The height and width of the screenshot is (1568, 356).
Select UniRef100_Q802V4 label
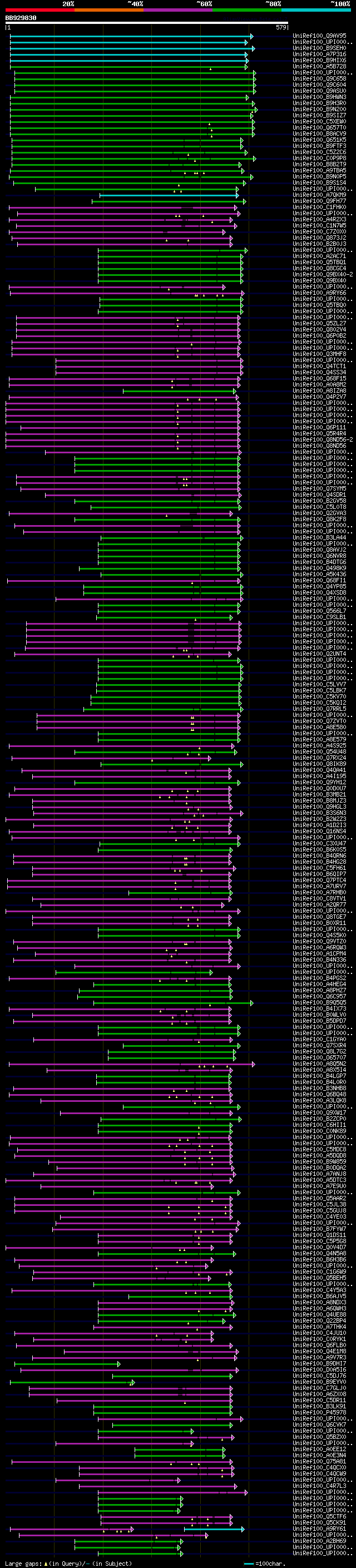click(x=319, y=329)
